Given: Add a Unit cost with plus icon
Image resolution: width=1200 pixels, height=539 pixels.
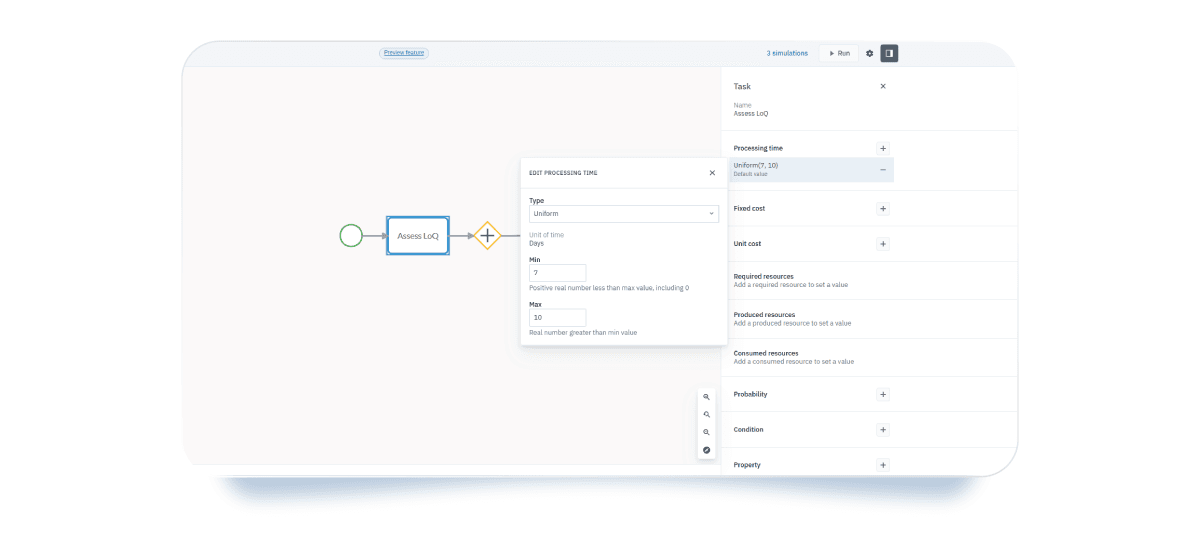Looking at the screenshot, I should 883,244.
